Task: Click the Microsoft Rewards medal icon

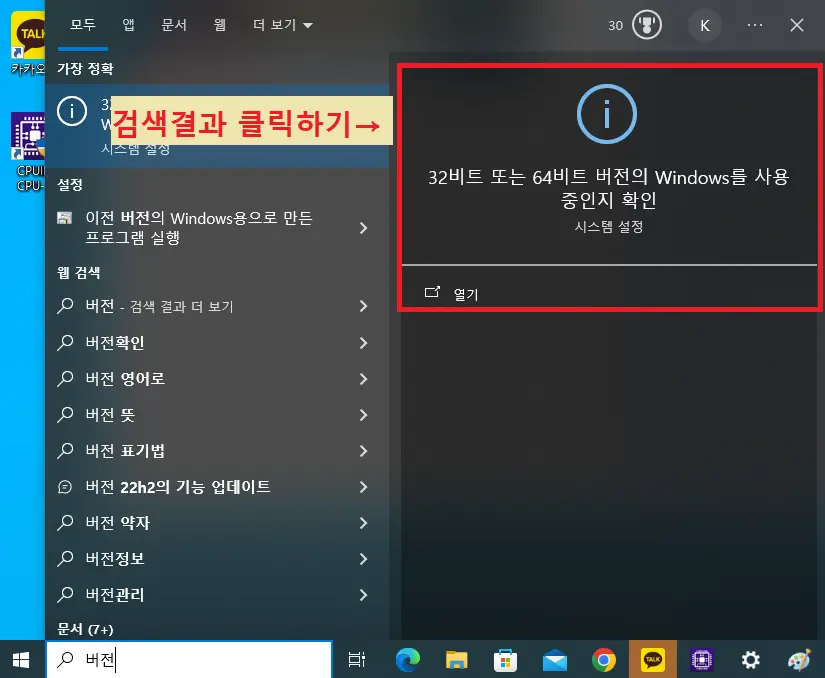Action: point(648,25)
